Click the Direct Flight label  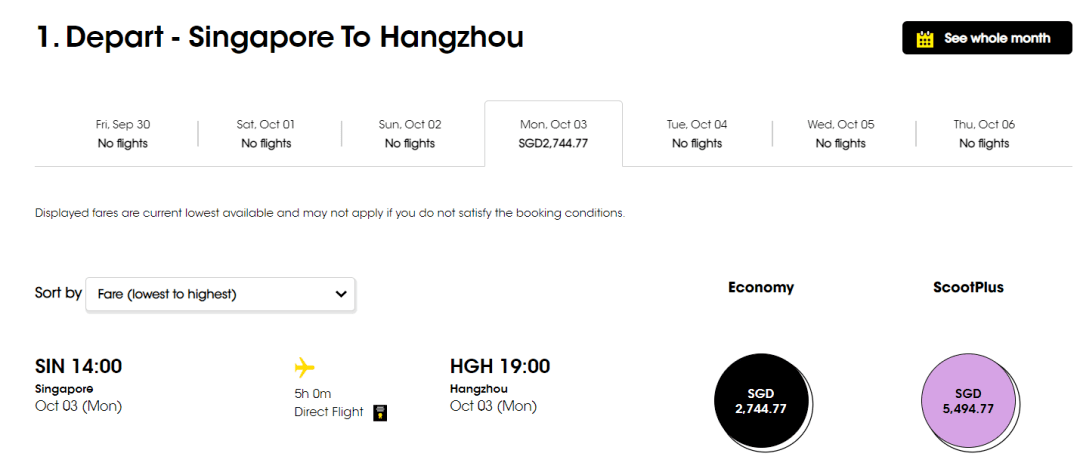point(329,412)
